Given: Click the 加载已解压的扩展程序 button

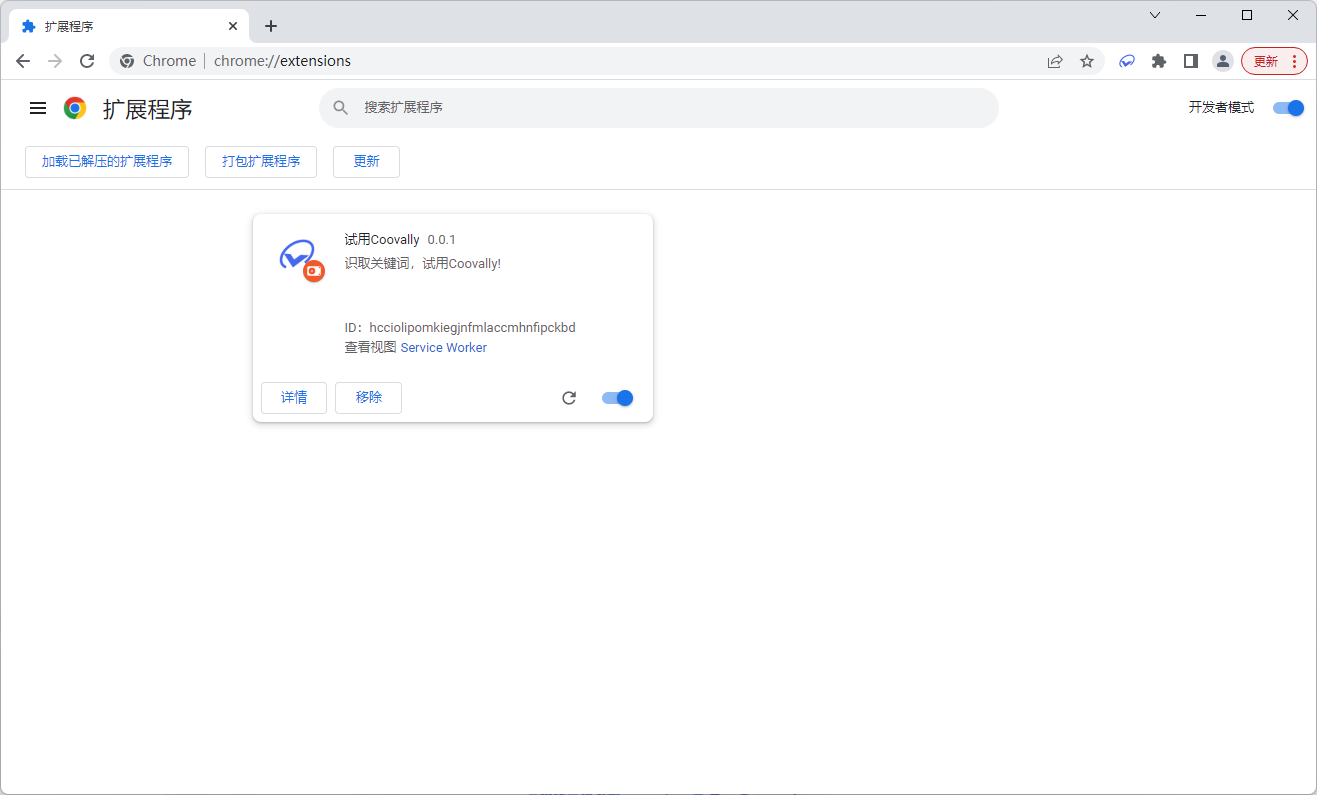Looking at the screenshot, I should click(107, 162).
